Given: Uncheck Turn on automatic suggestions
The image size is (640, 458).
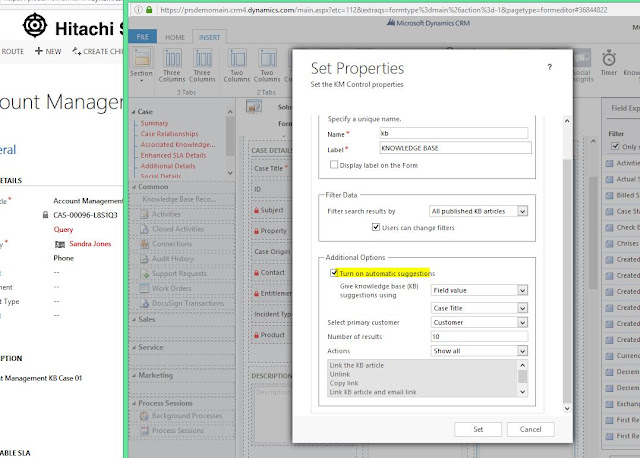Looking at the screenshot, I should (334, 273).
